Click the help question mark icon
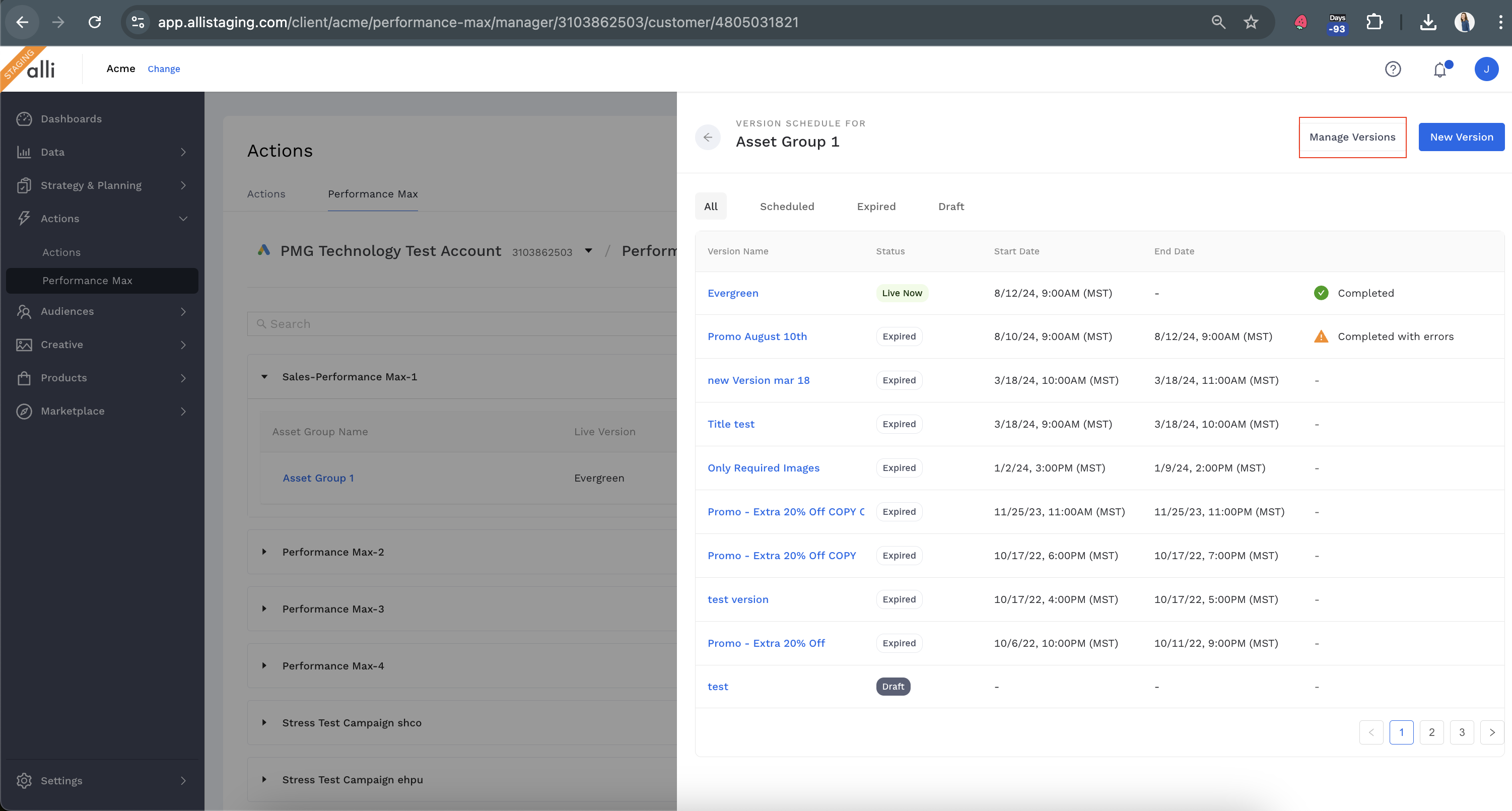The width and height of the screenshot is (1512, 811). coord(1392,69)
